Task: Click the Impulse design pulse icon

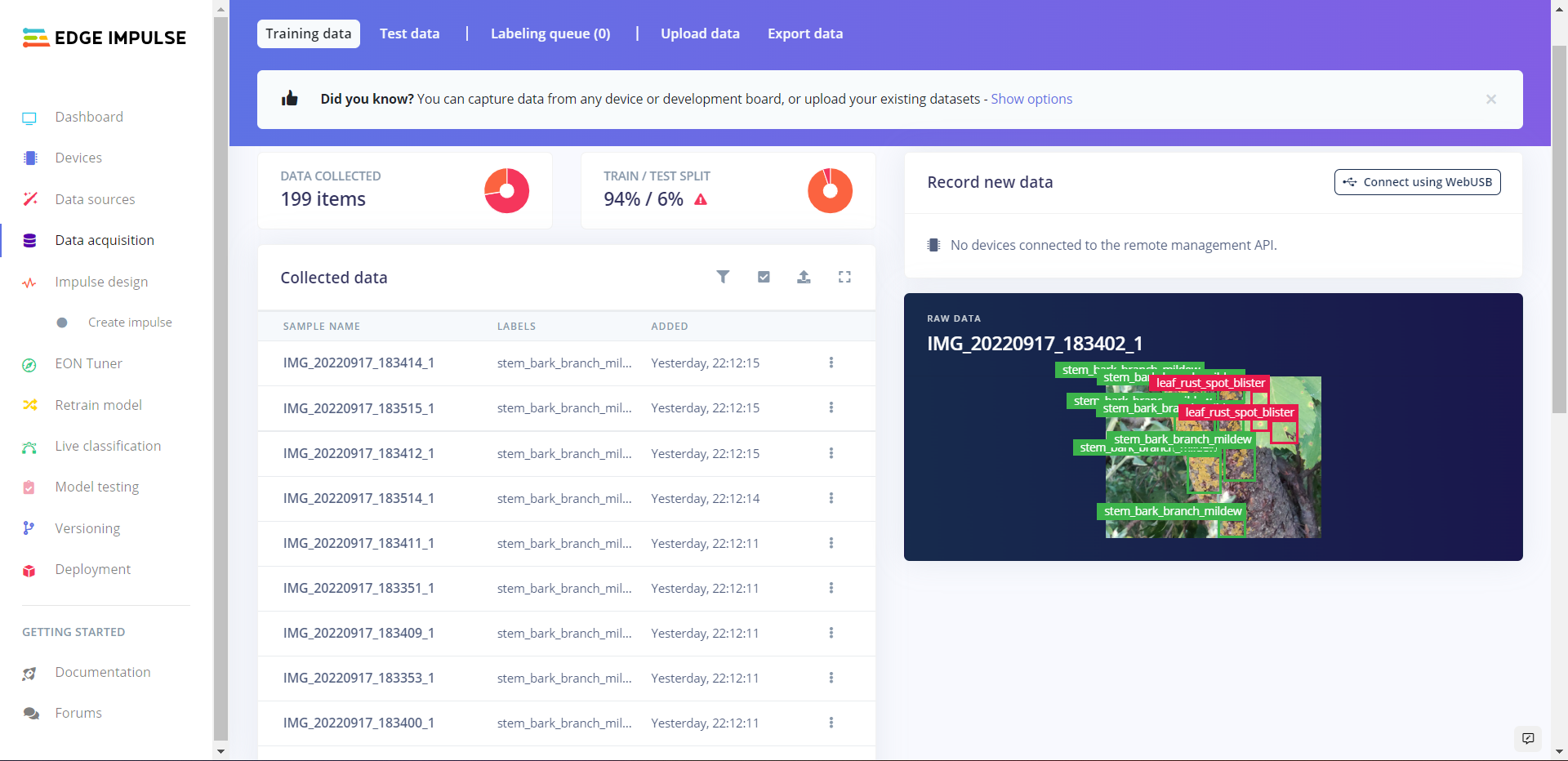Action: (x=29, y=283)
